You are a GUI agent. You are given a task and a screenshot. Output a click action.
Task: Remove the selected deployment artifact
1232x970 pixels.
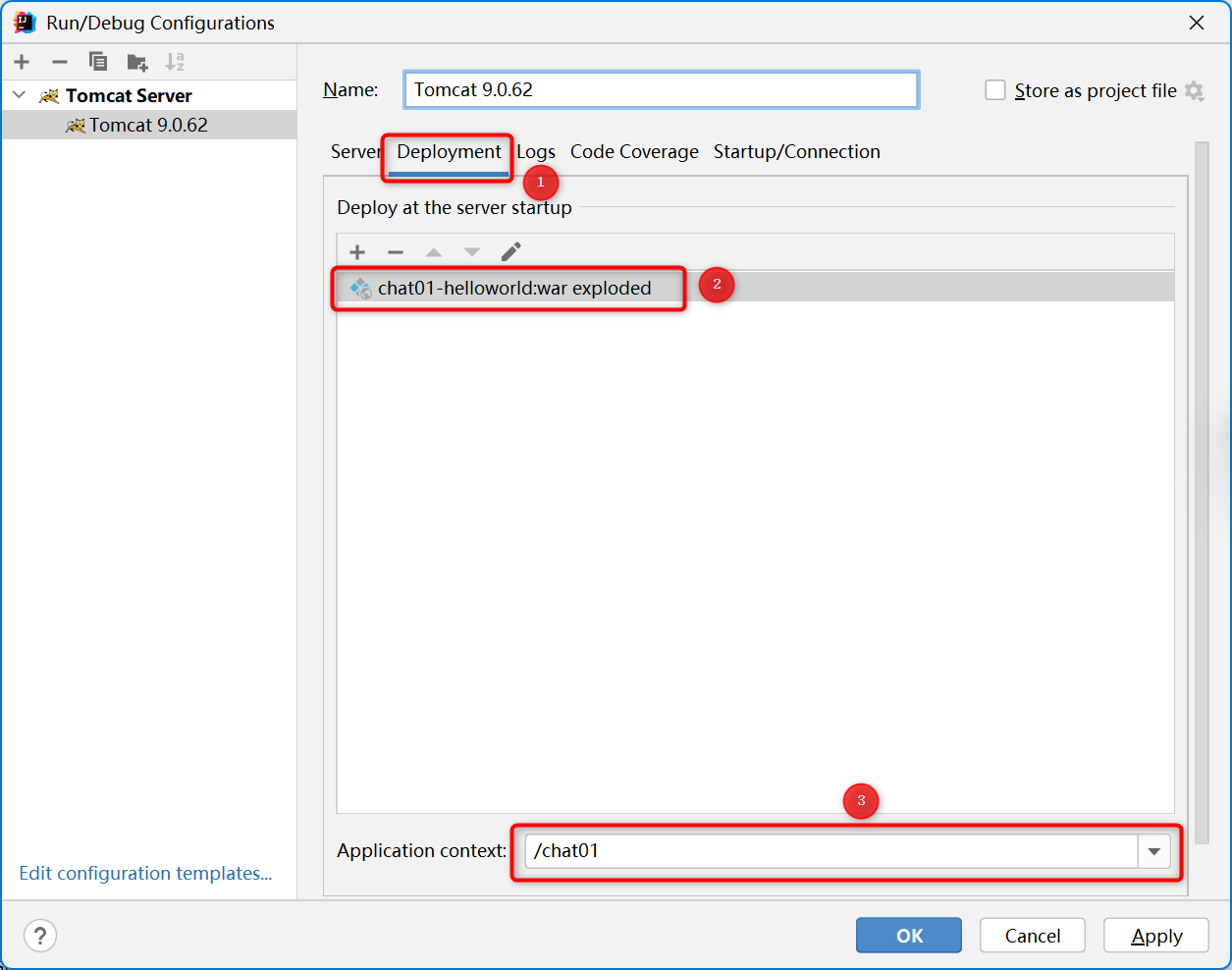pyautogui.click(x=396, y=252)
